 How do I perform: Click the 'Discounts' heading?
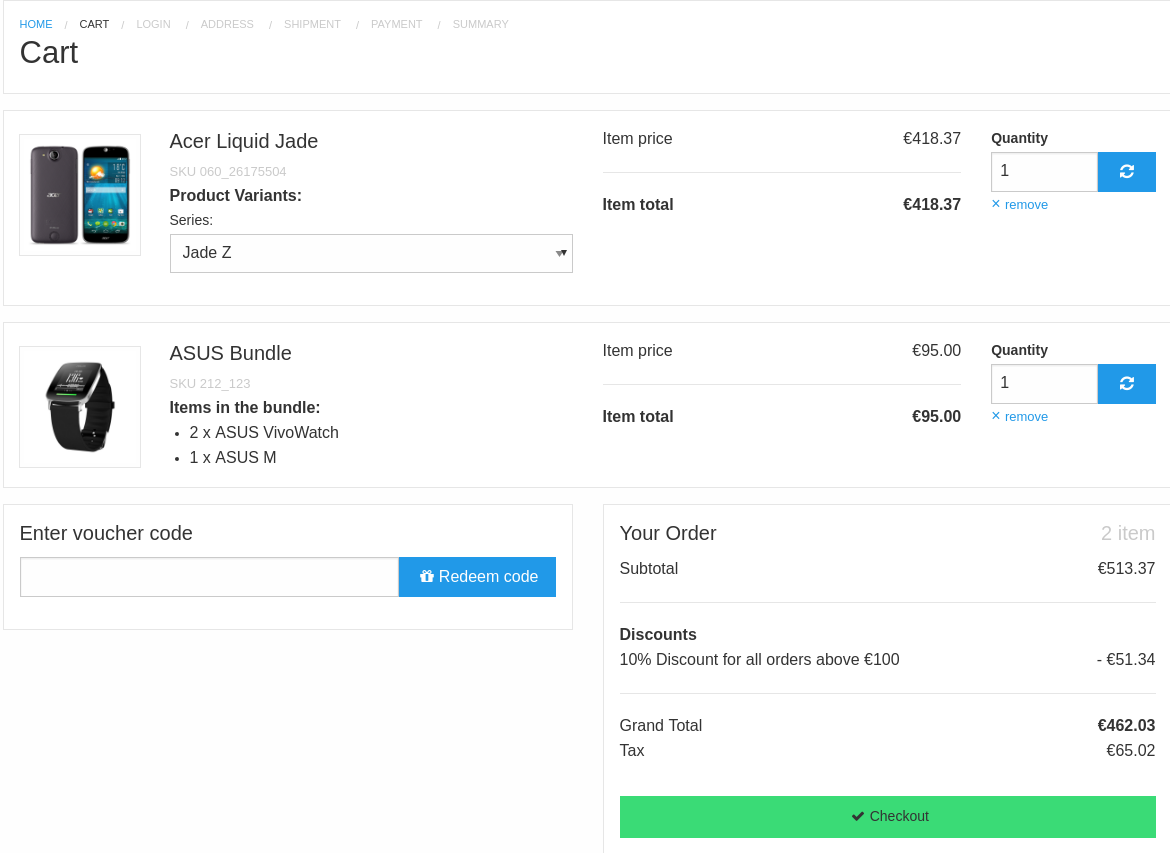pyautogui.click(x=657, y=634)
